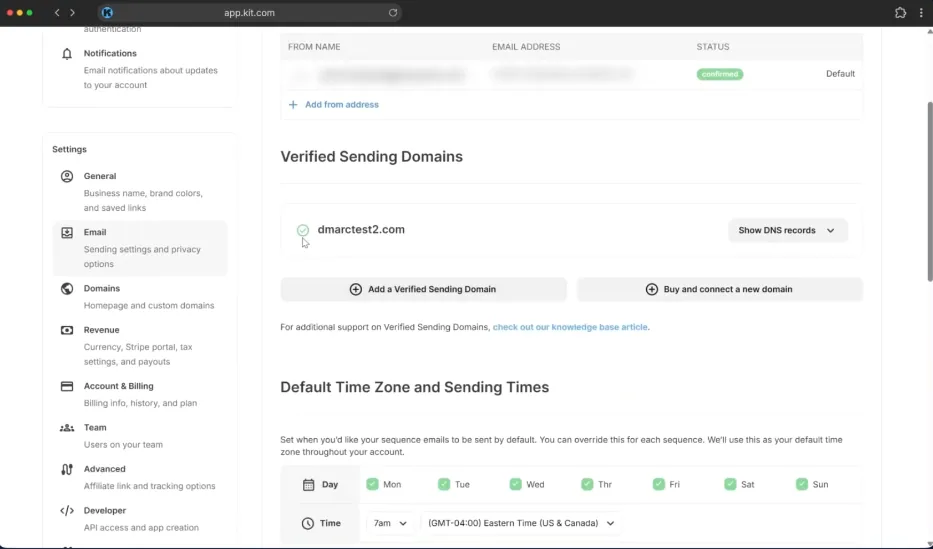Click the Developer code brackets icon
Image resolution: width=933 pixels, height=549 pixels.
pos(67,510)
